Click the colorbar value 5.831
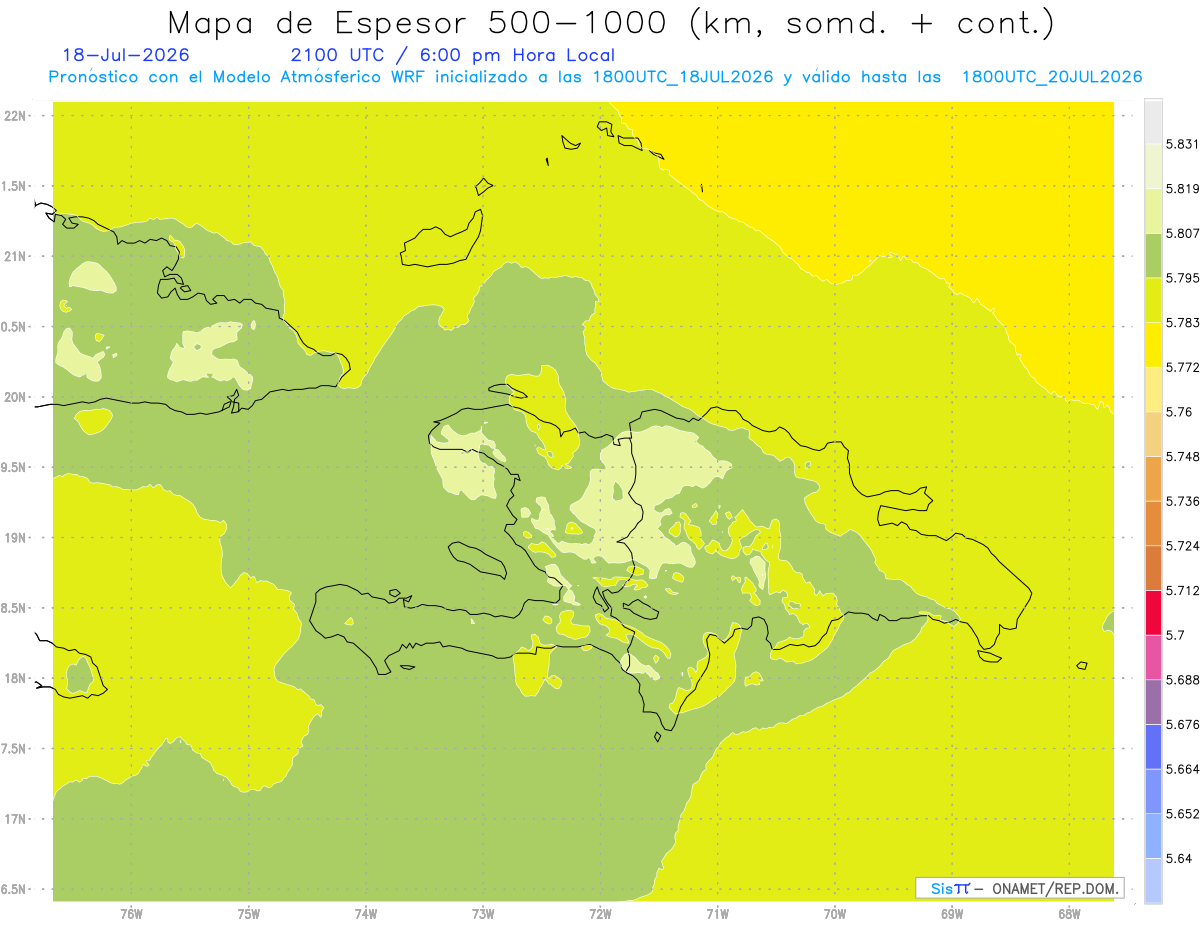 tap(1183, 144)
